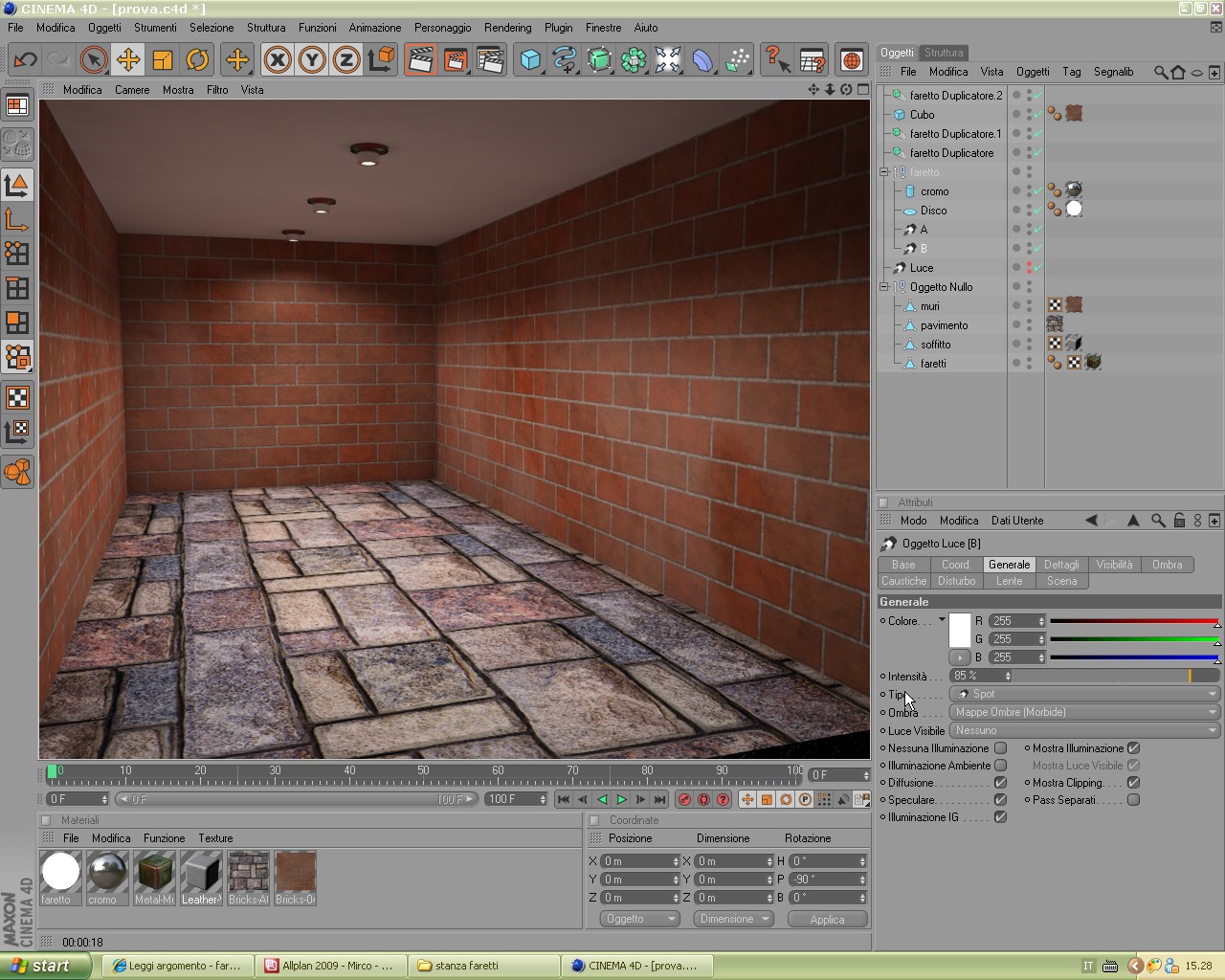This screenshot has width=1225, height=980.
Task: Switch to the Dettagli tab
Action: pyautogui.click(x=1061, y=565)
